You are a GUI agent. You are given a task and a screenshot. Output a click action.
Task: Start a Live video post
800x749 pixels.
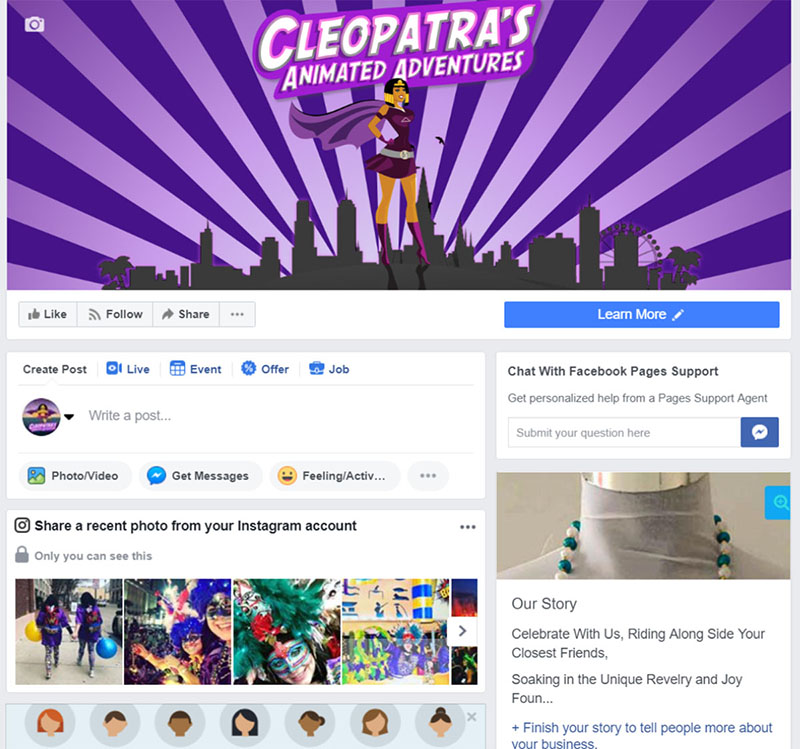pos(128,369)
